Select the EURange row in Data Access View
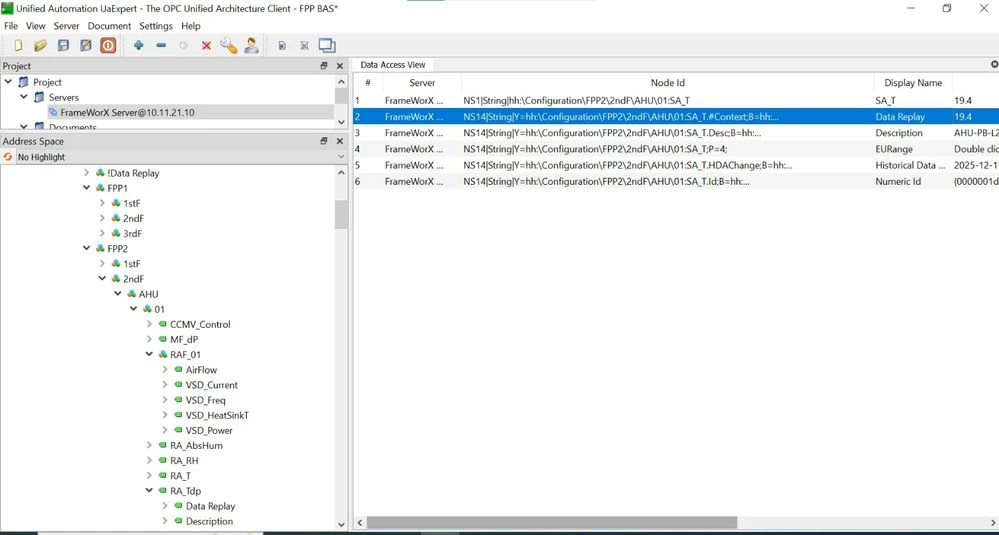 676,149
